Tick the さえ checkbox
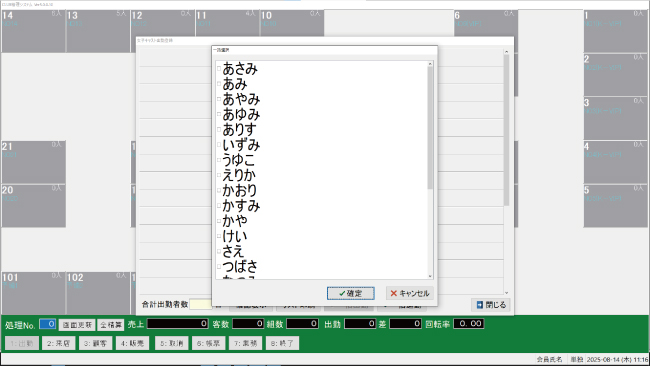This screenshot has height=366, width=650. pyautogui.click(x=218, y=251)
